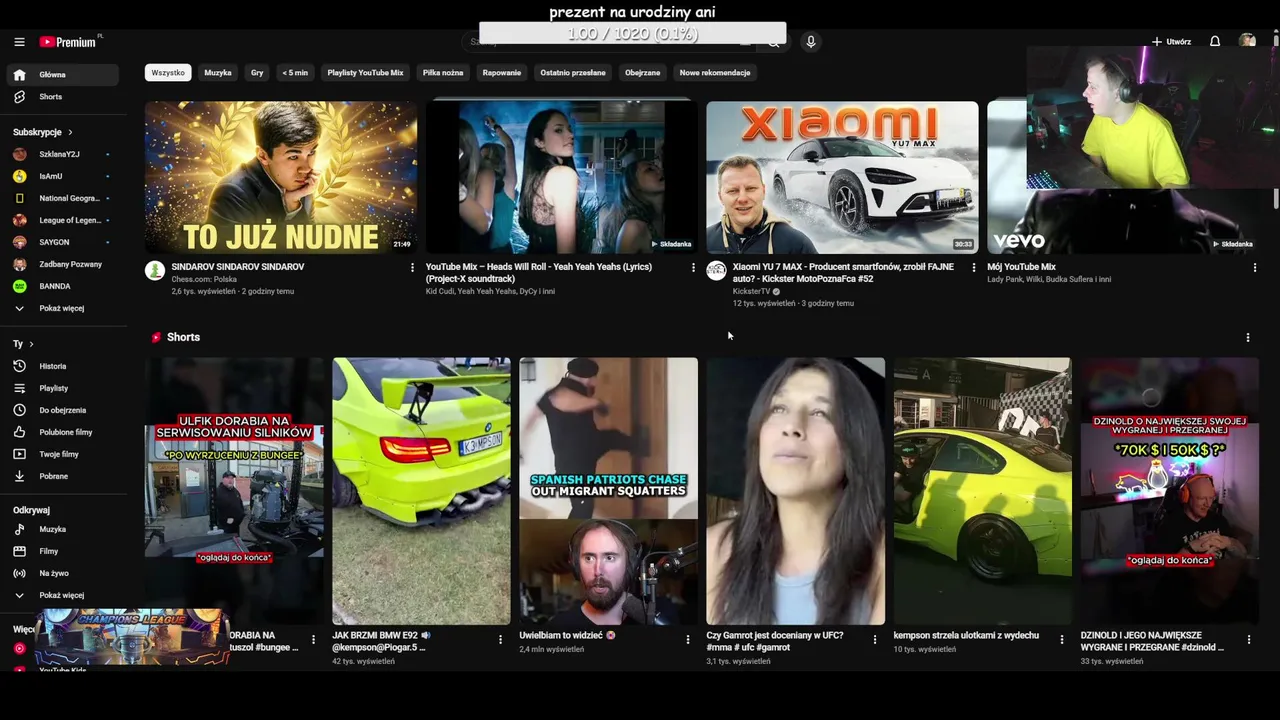Open BANNDA subscription channel
Image resolution: width=1280 pixels, height=720 pixels.
coord(62,286)
